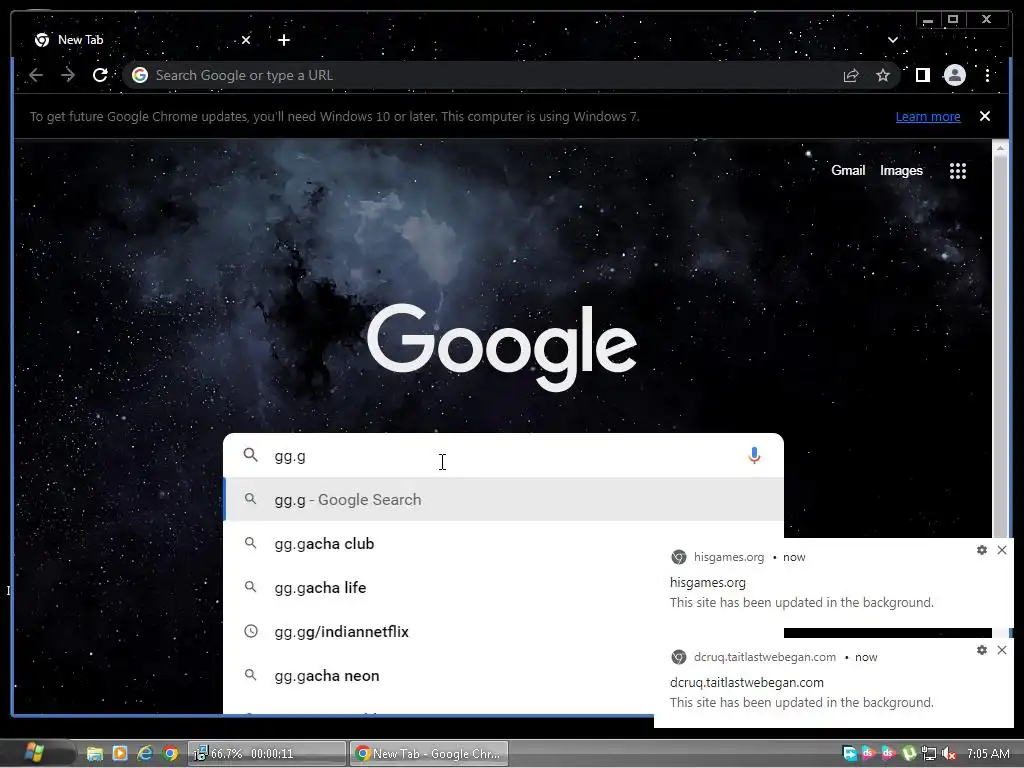Select the 'gg.gacha life' suggestion
Screen dimensions: 1024x768
pos(439,588)
